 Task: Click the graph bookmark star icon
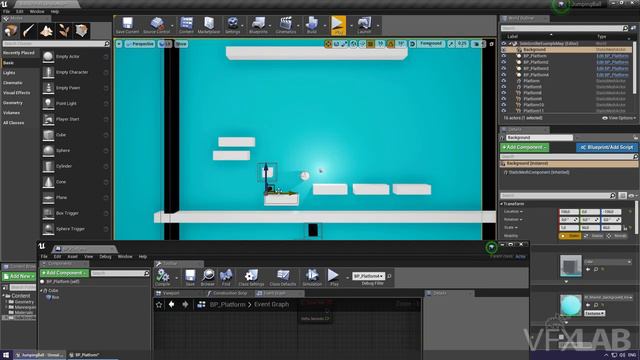tap(159, 304)
